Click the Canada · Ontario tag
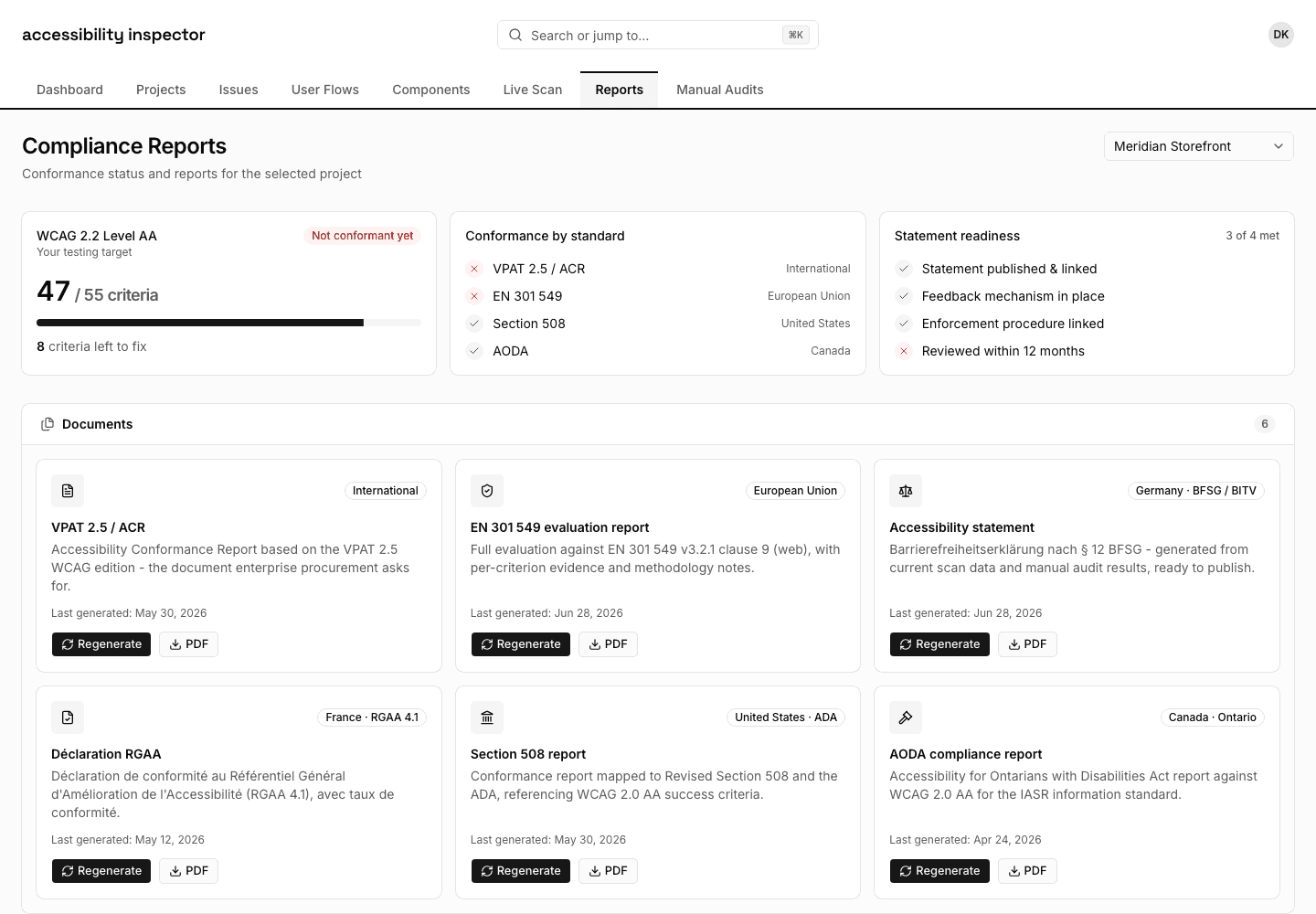This screenshot has height=914, width=1316. click(1213, 717)
